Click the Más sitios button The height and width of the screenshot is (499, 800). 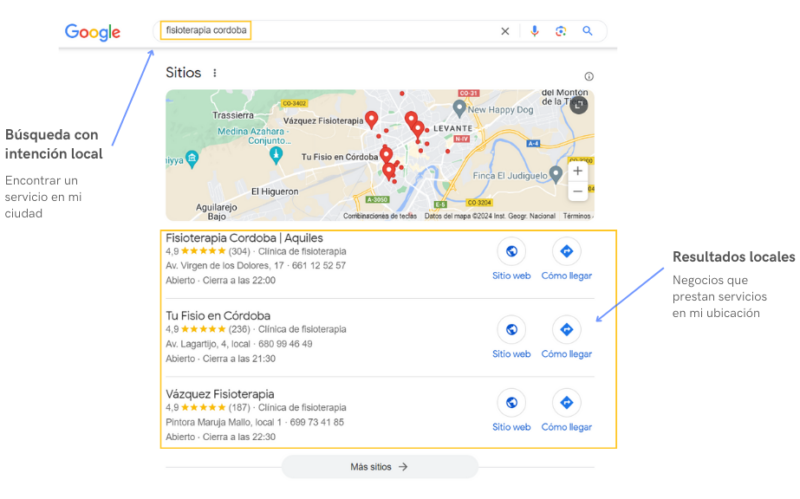pyautogui.click(x=380, y=467)
